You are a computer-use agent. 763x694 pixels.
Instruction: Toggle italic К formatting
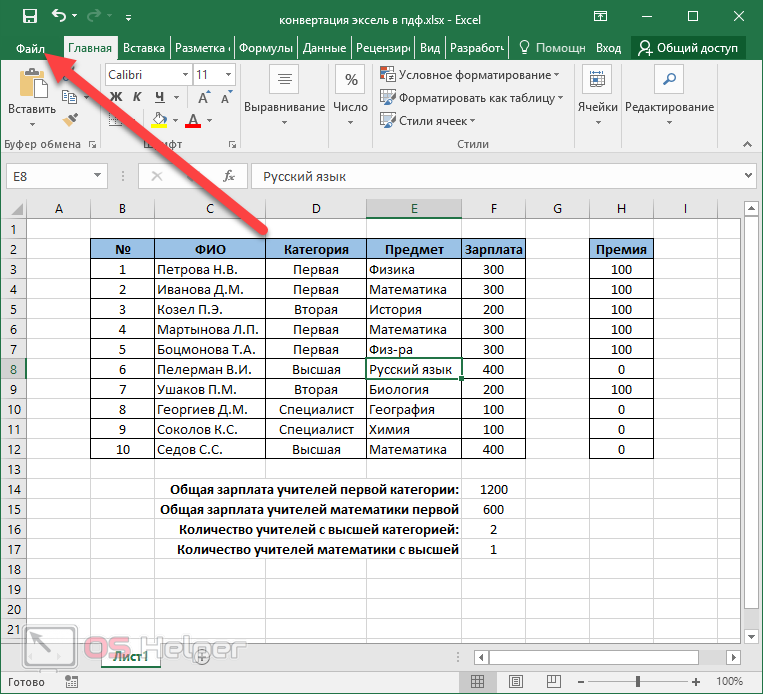(137, 97)
